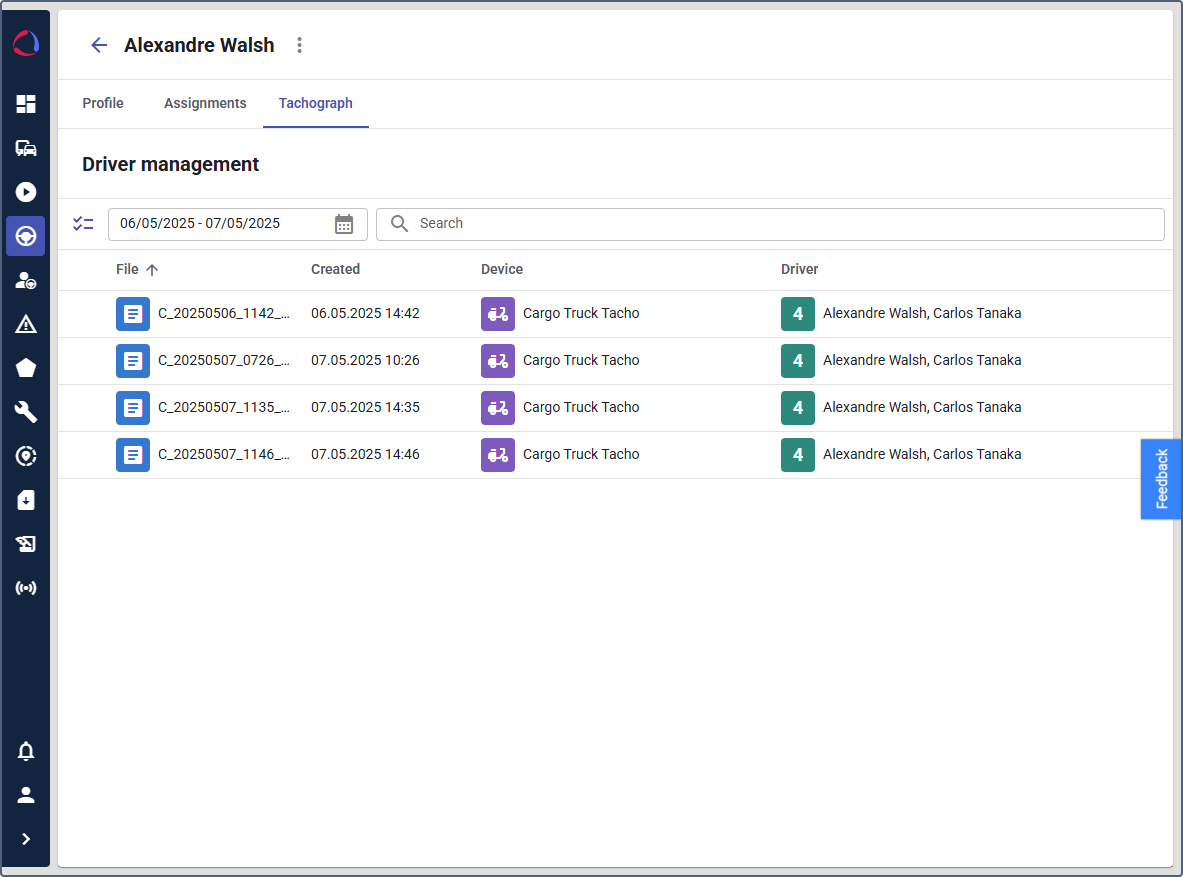
Task: Go back using the left arrow
Action: click(98, 45)
